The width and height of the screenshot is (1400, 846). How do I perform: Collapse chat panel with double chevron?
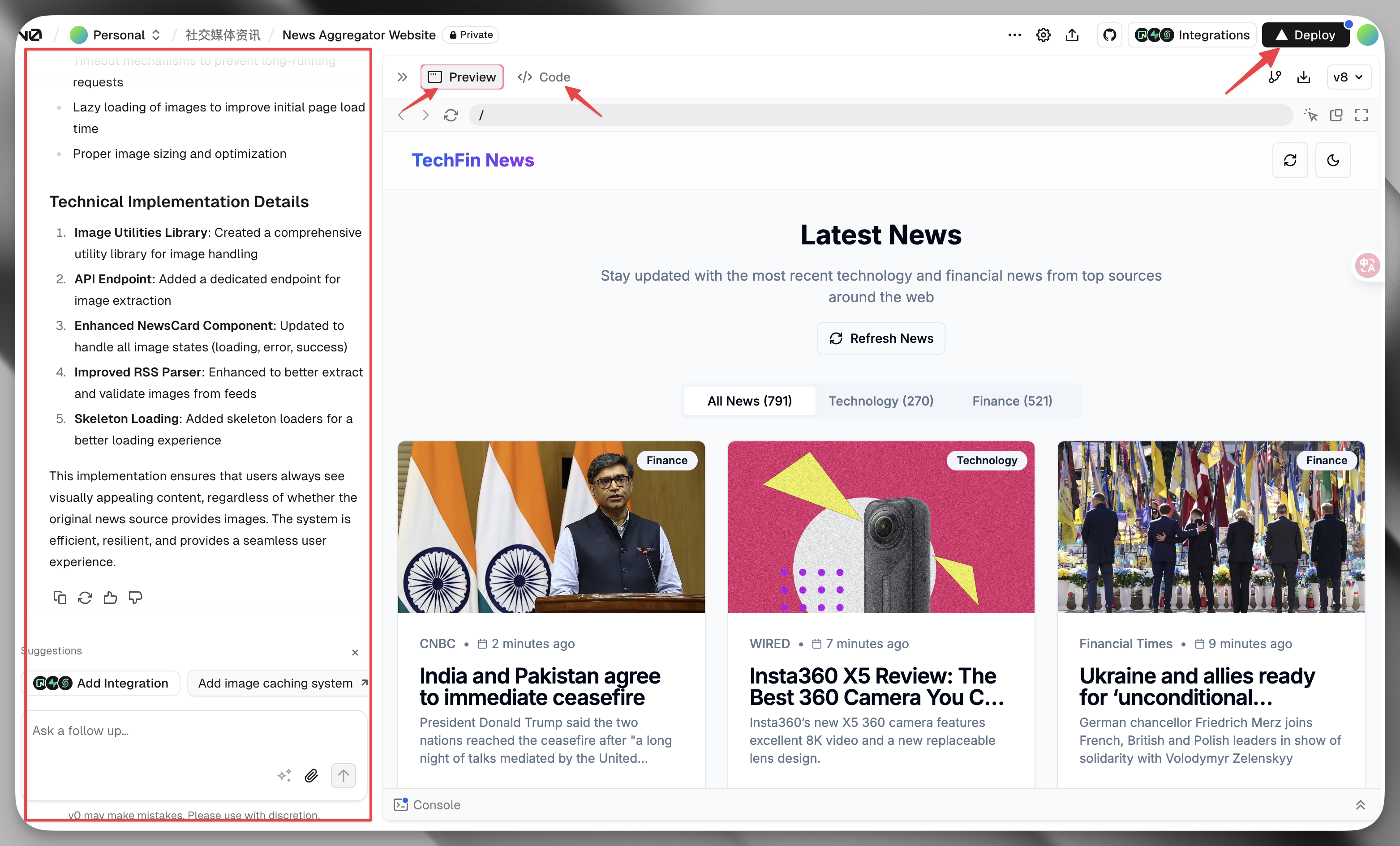[x=402, y=77]
